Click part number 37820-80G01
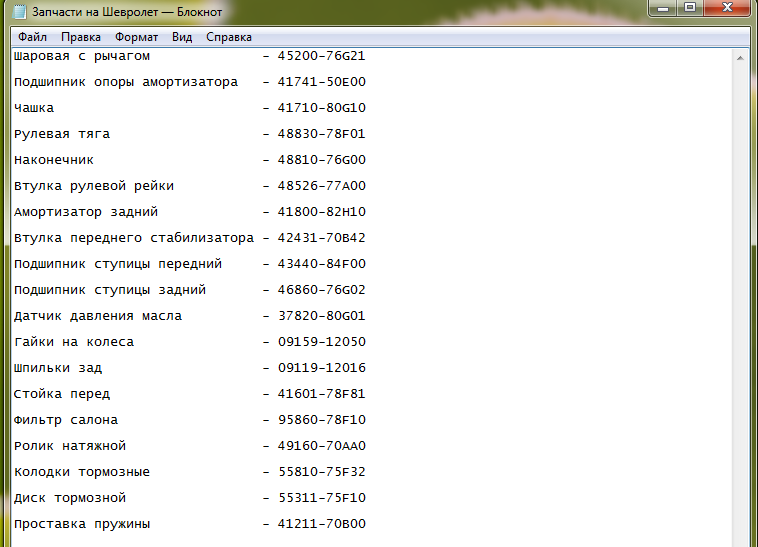 click(x=321, y=316)
